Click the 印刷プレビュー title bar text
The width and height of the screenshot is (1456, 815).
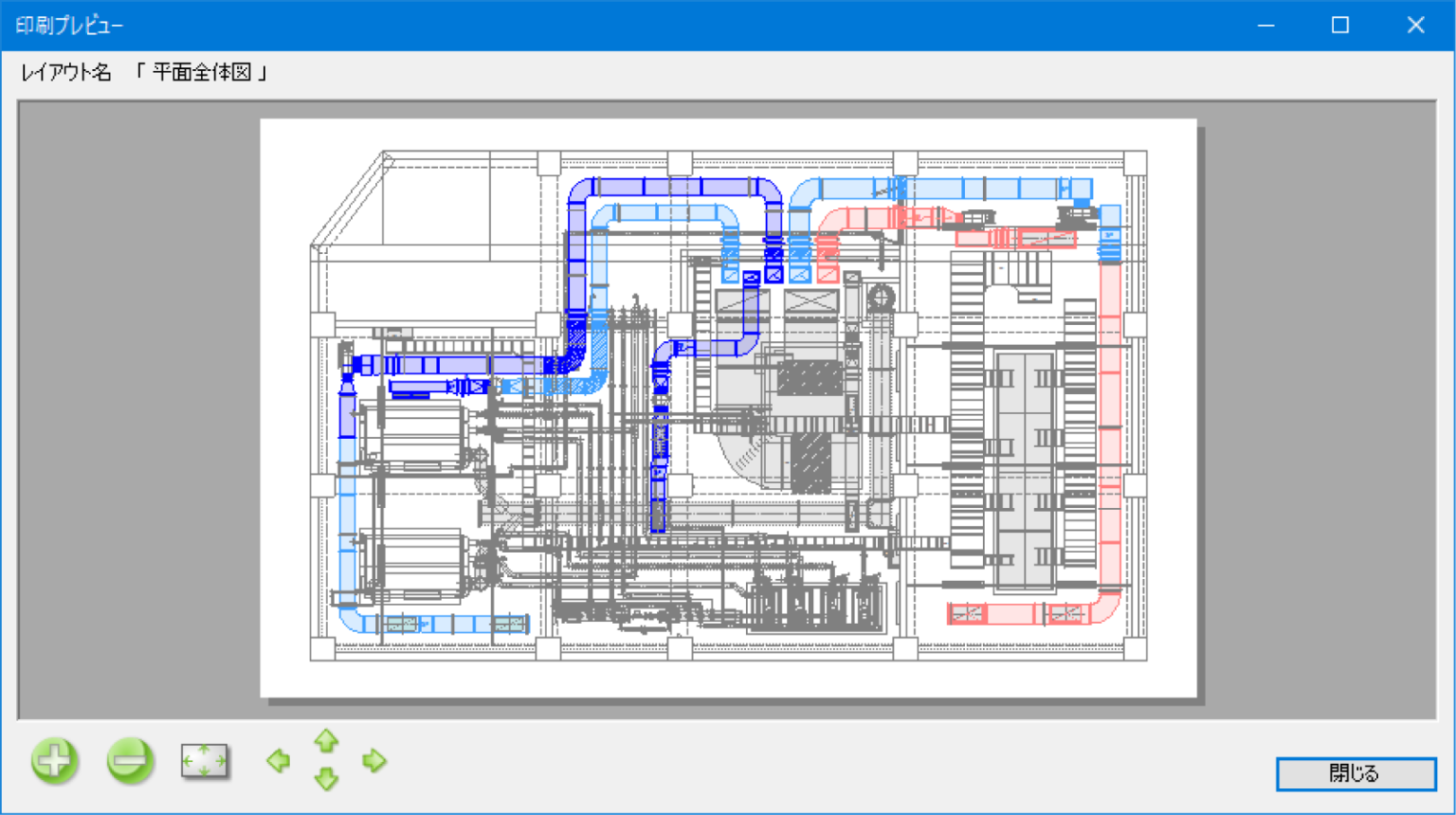point(69,26)
